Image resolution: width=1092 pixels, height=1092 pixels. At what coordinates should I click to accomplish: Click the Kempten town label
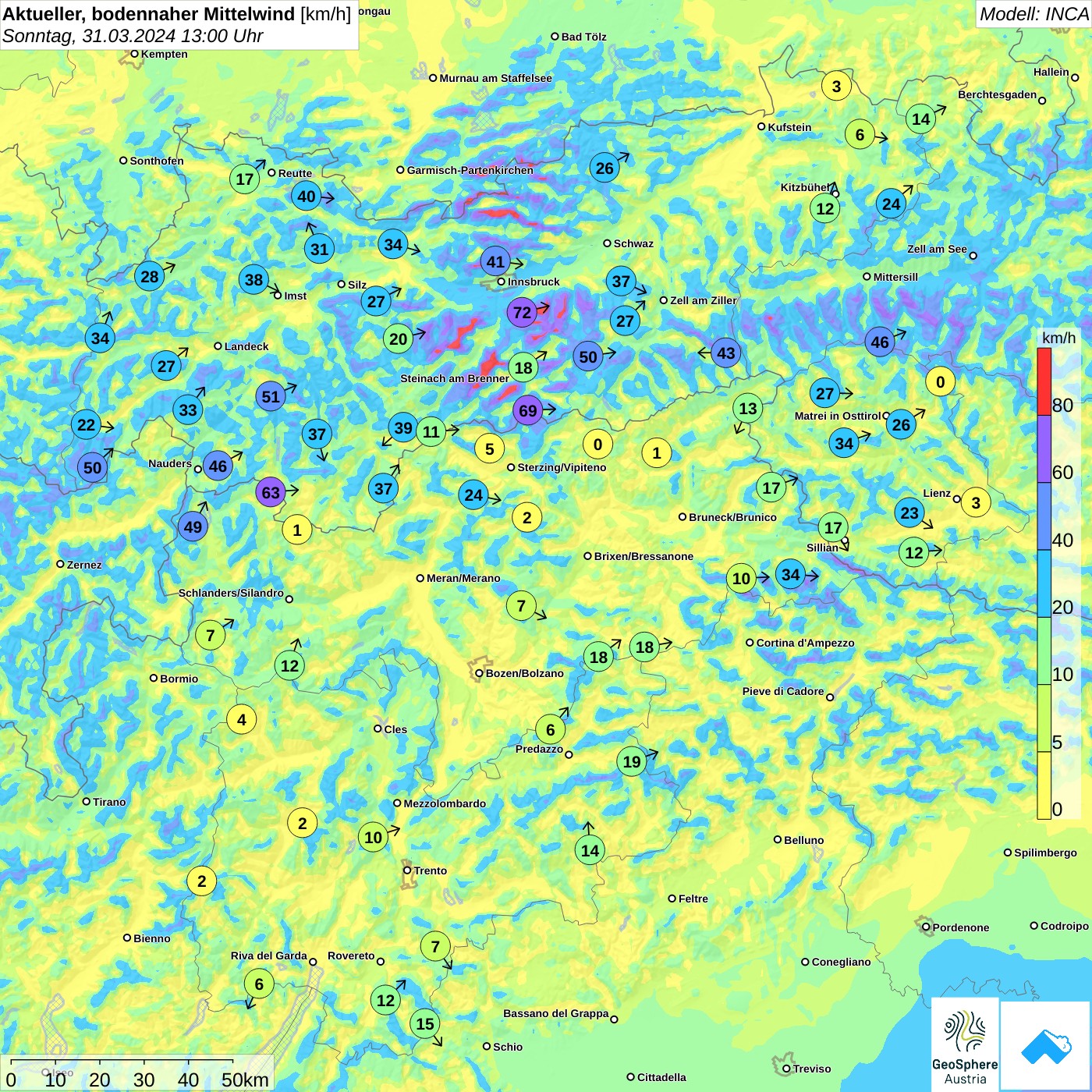[x=164, y=54]
